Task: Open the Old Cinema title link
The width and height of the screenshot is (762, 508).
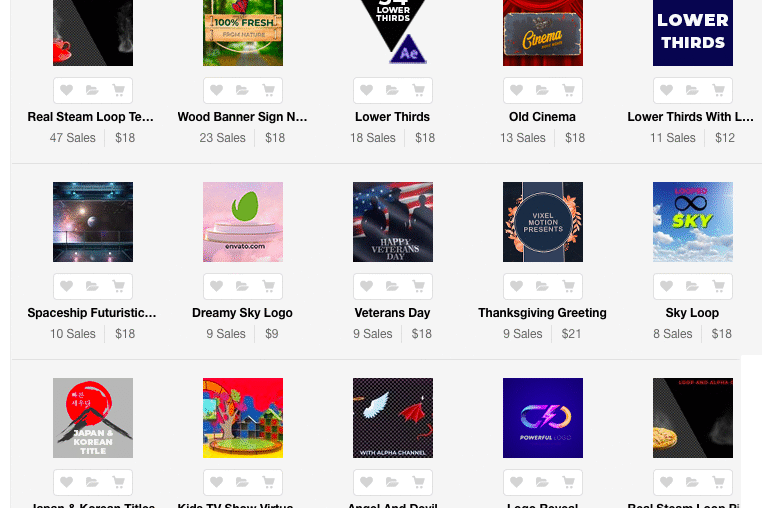Action: pyautogui.click(x=542, y=117)
